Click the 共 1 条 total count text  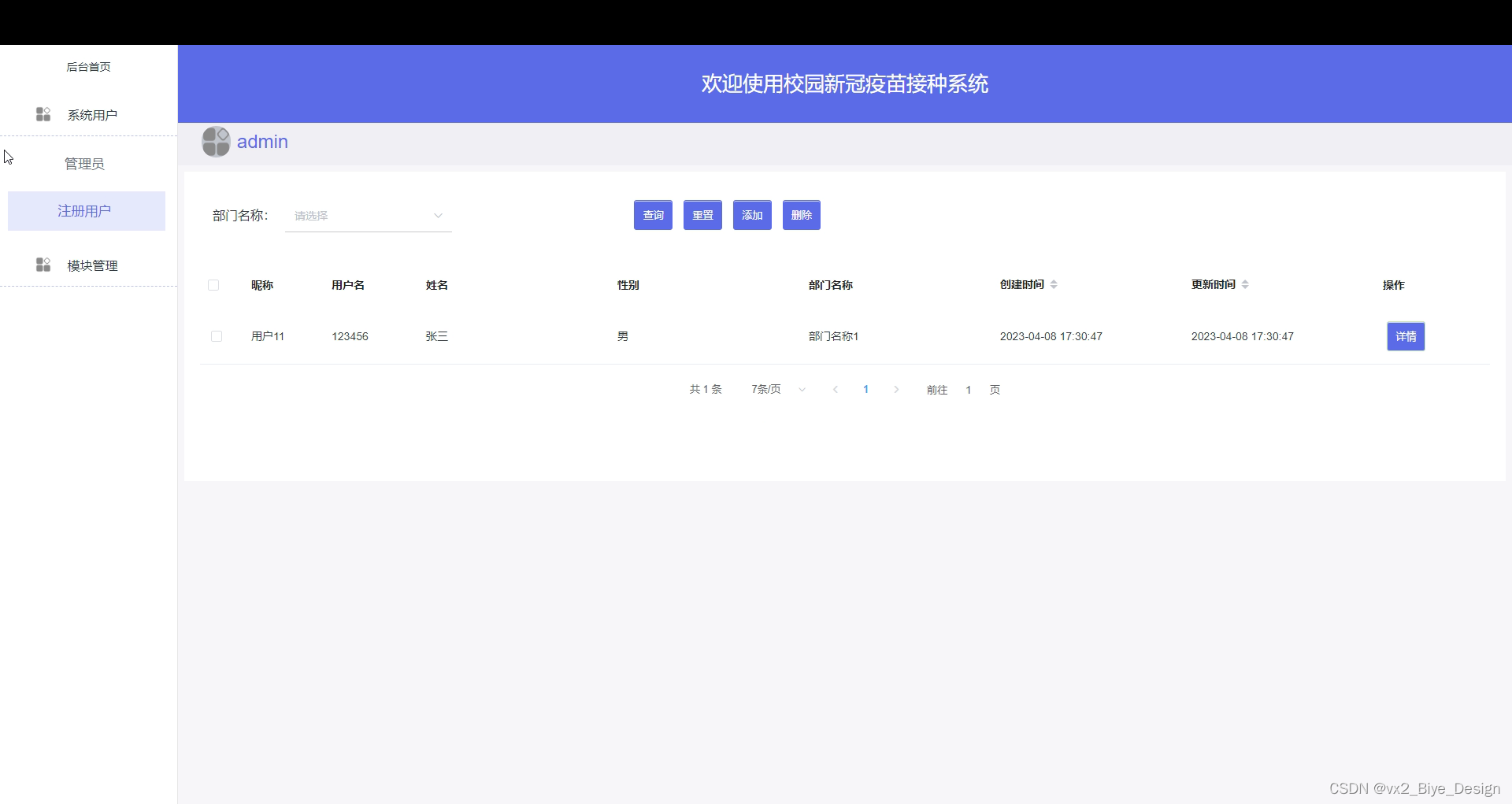click(x=706, y=390)
